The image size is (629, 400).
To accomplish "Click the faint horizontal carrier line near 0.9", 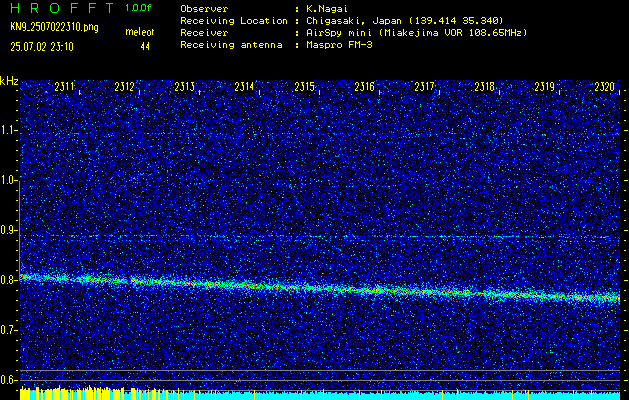I will (320, 236).
